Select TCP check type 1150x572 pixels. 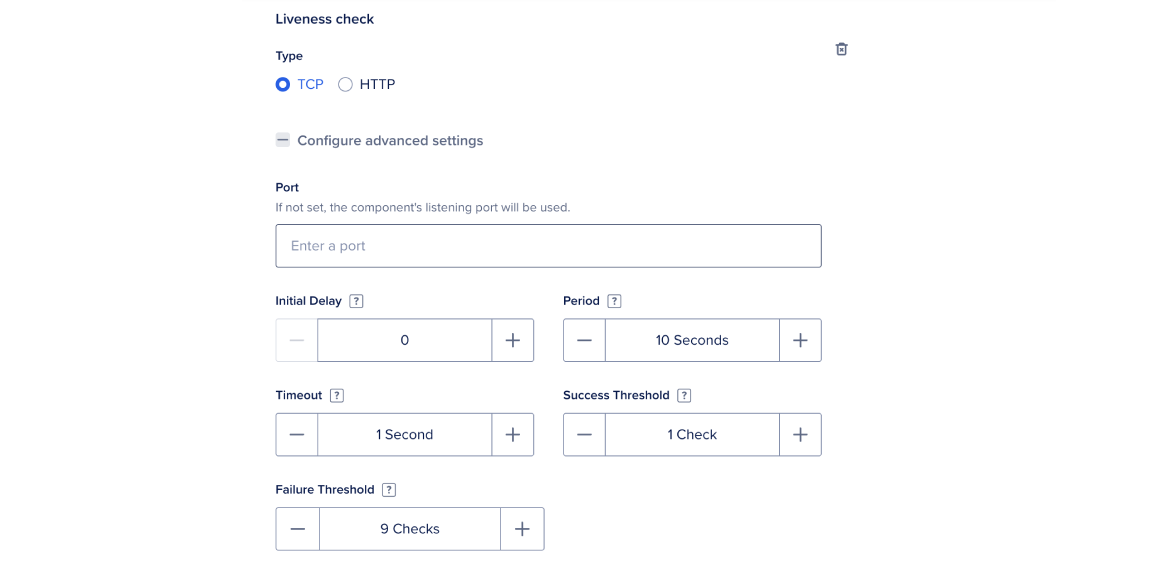click(x=283, y=85)
